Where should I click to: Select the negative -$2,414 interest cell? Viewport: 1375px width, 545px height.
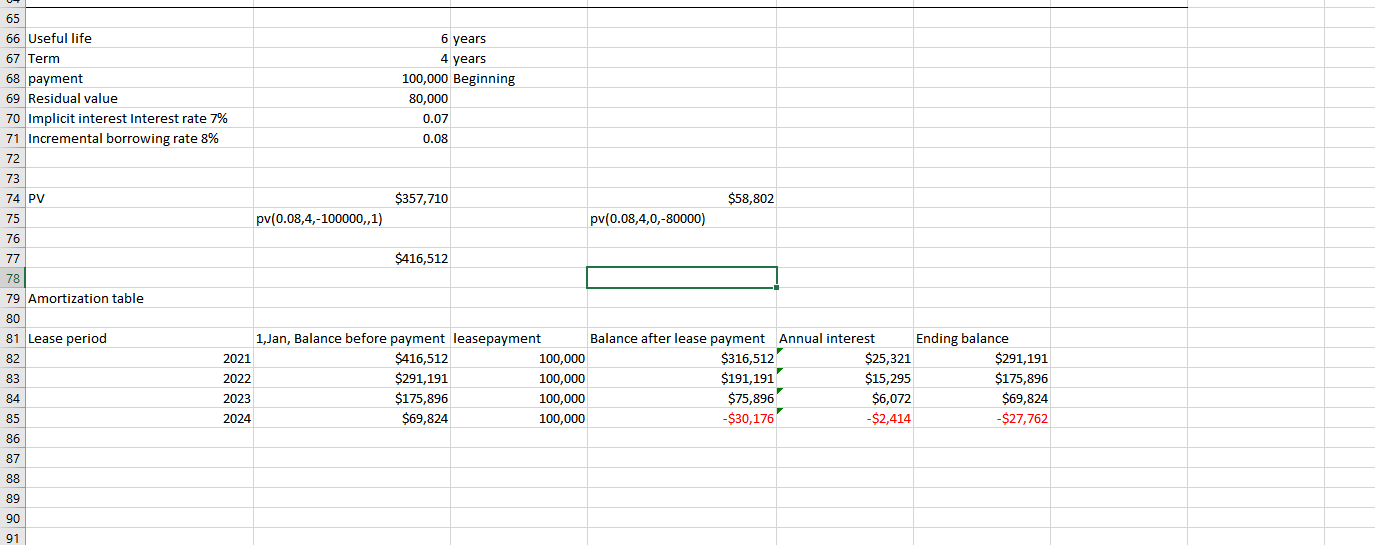point(845,418)
